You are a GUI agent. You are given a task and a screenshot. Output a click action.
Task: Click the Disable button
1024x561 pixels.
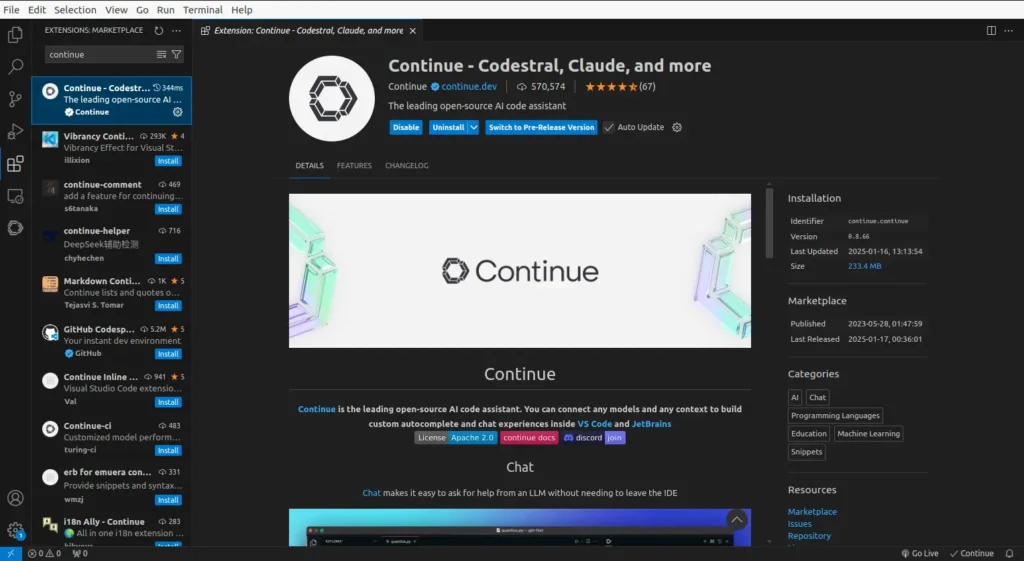406,127
